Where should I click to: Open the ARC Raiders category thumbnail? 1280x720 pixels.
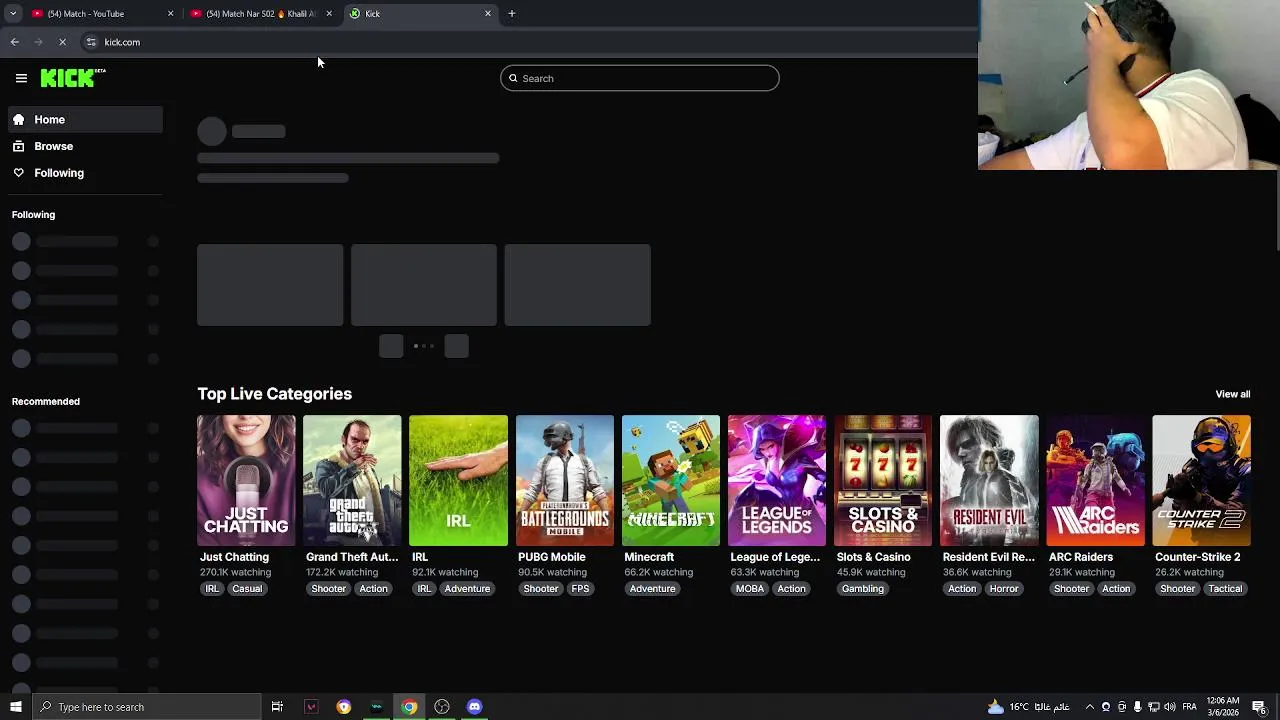[x=1095, y=480]
